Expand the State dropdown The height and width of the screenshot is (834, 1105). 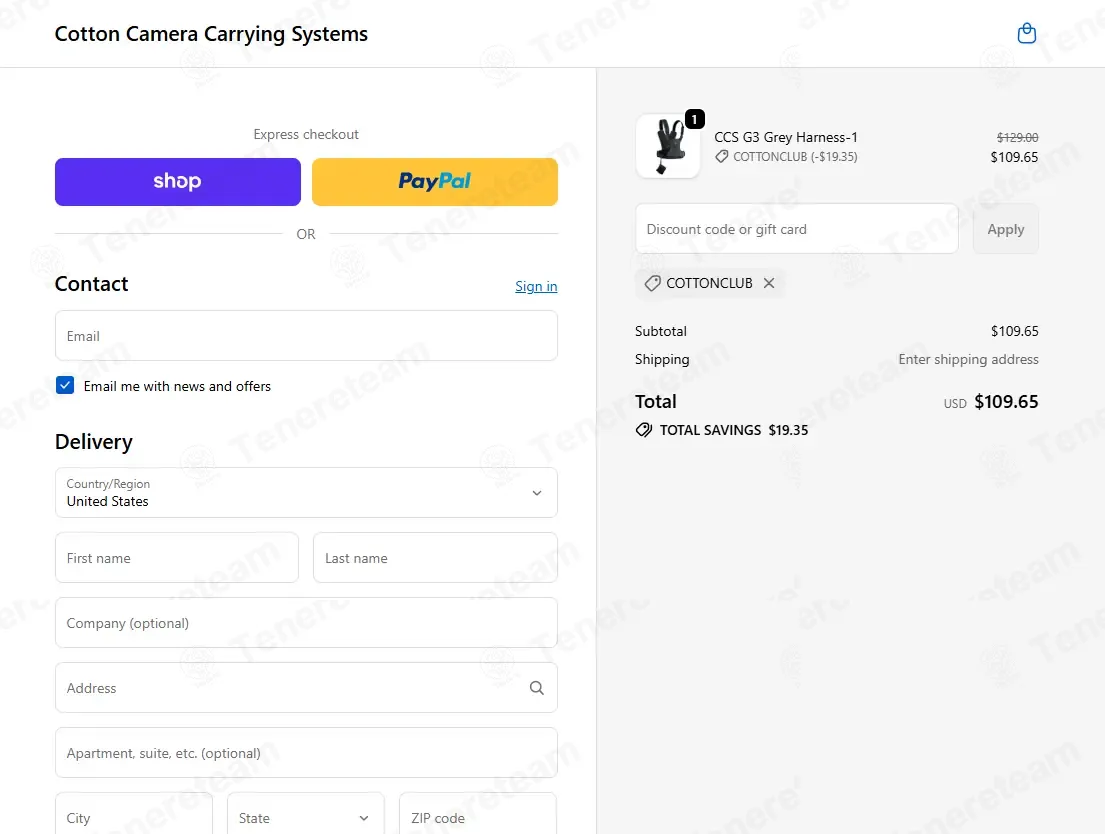tap(305, 817)
